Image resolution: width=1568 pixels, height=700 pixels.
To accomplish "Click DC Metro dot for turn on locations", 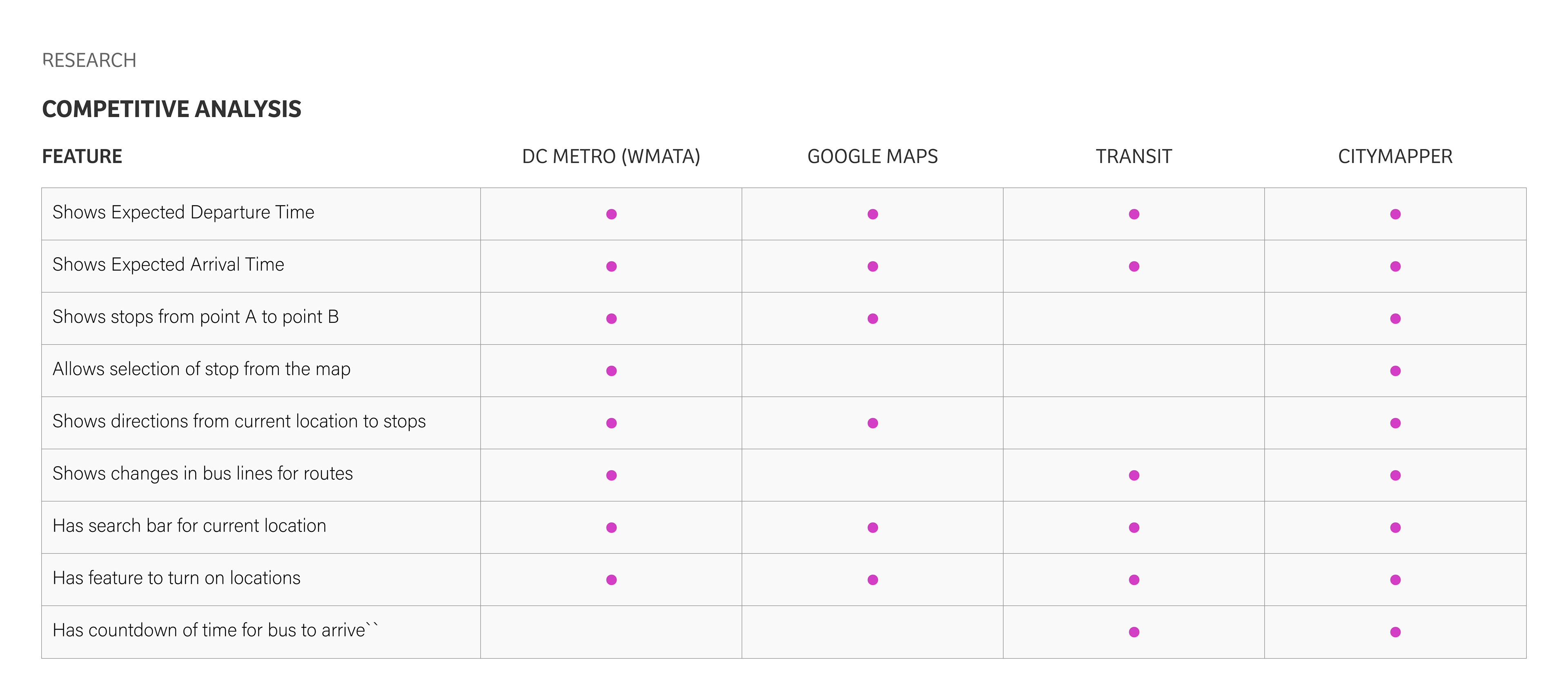I will tap(611, 580).
